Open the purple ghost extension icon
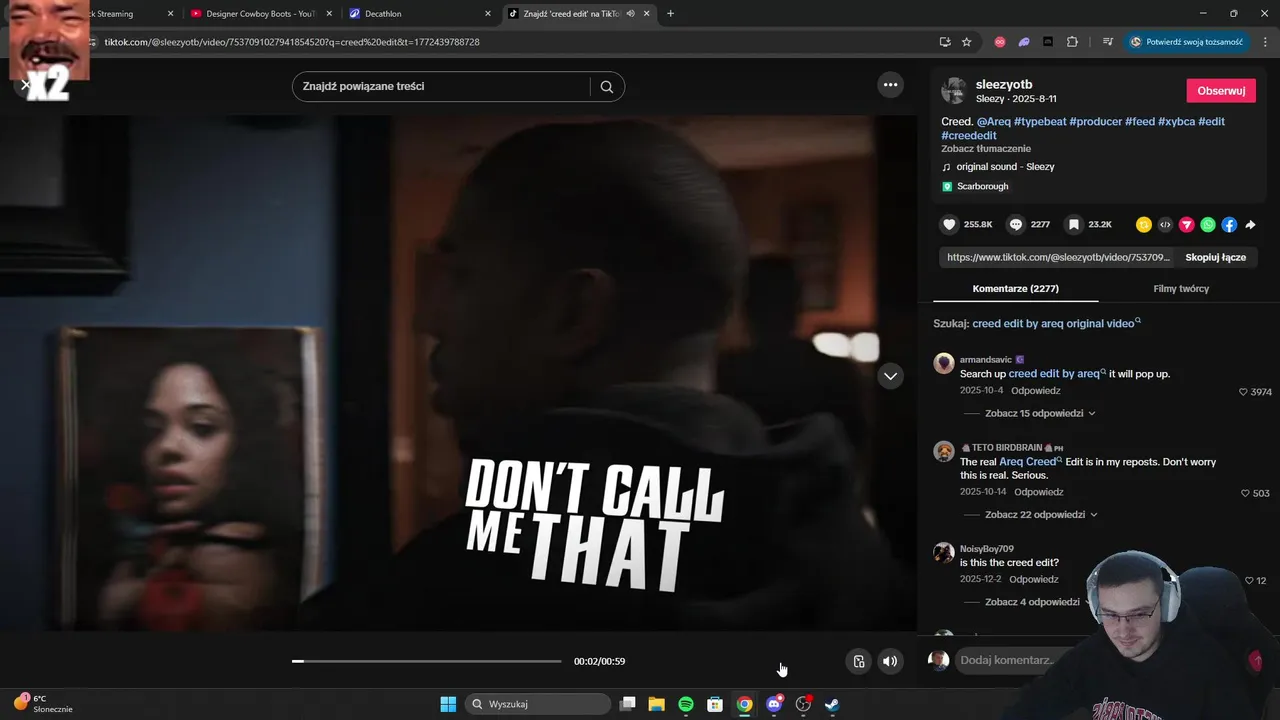Image resolution: width=1280 pixels, height=720 pixels. point(1024,42)
